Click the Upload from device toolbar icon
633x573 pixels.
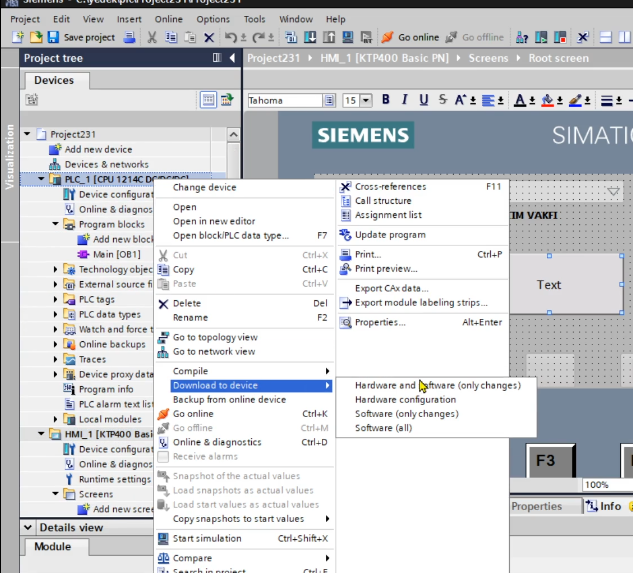(329, 37)
